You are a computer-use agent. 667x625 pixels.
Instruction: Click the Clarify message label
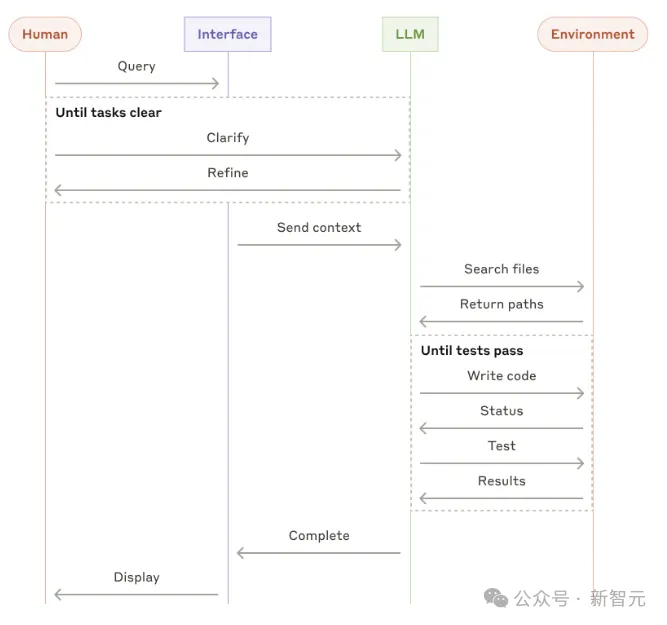228,138
